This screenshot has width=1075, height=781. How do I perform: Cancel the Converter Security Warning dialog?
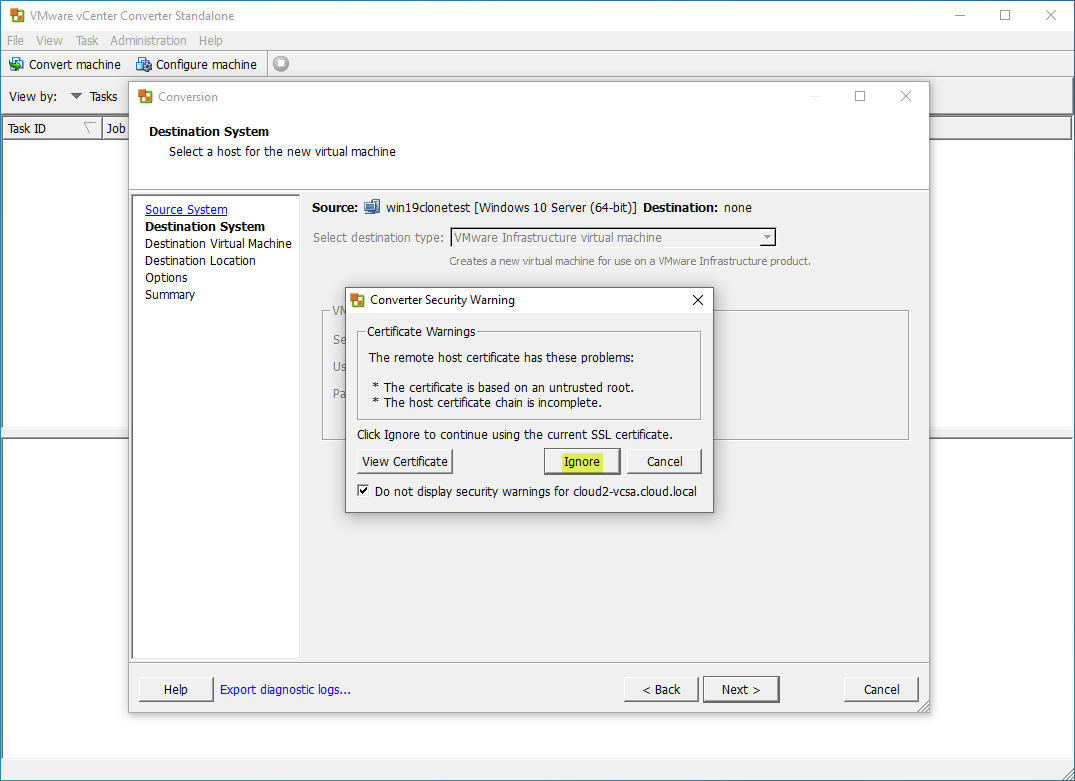coord(664,461)
